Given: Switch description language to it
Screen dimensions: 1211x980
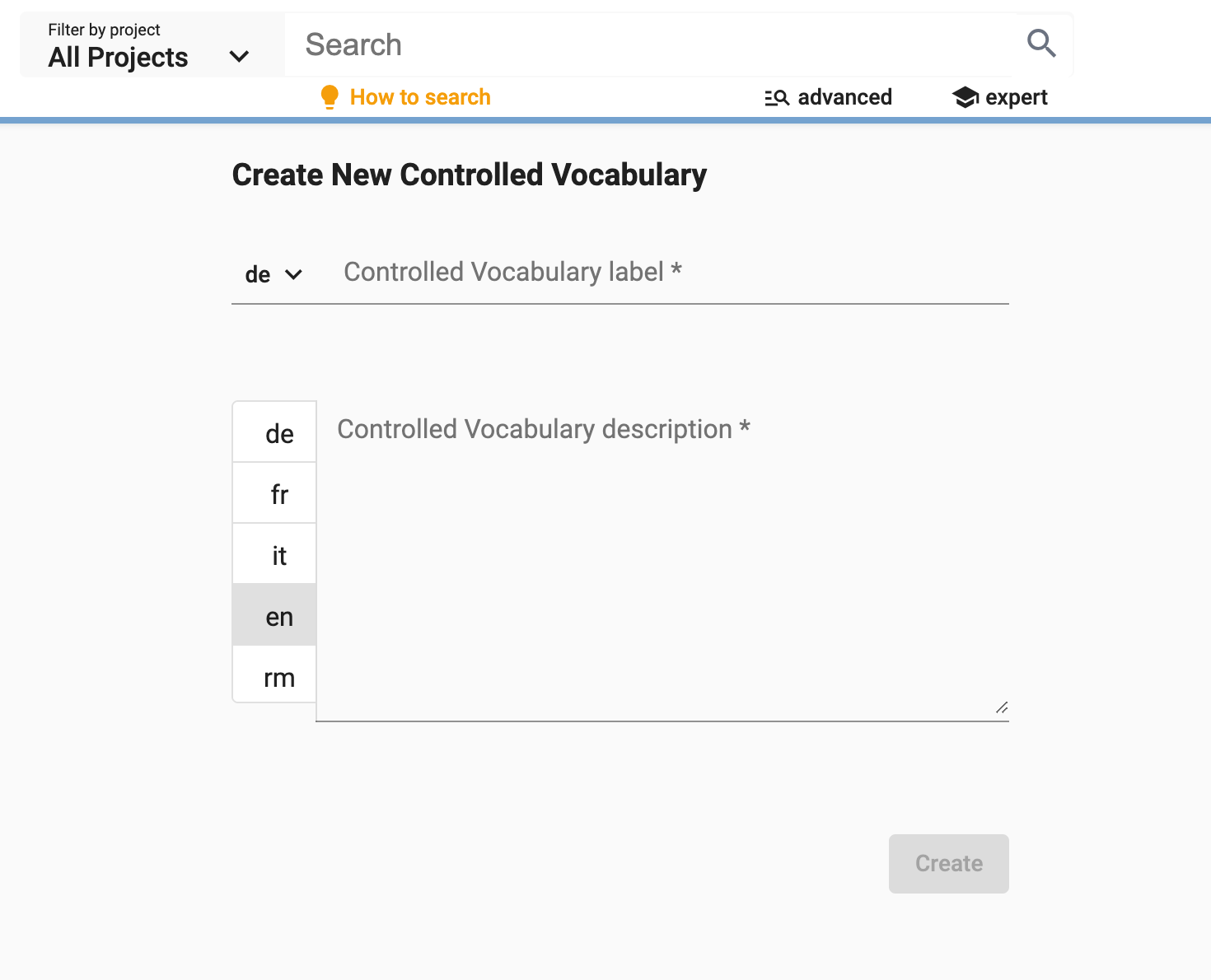Looking at the screenshot, I should (274, 553).
